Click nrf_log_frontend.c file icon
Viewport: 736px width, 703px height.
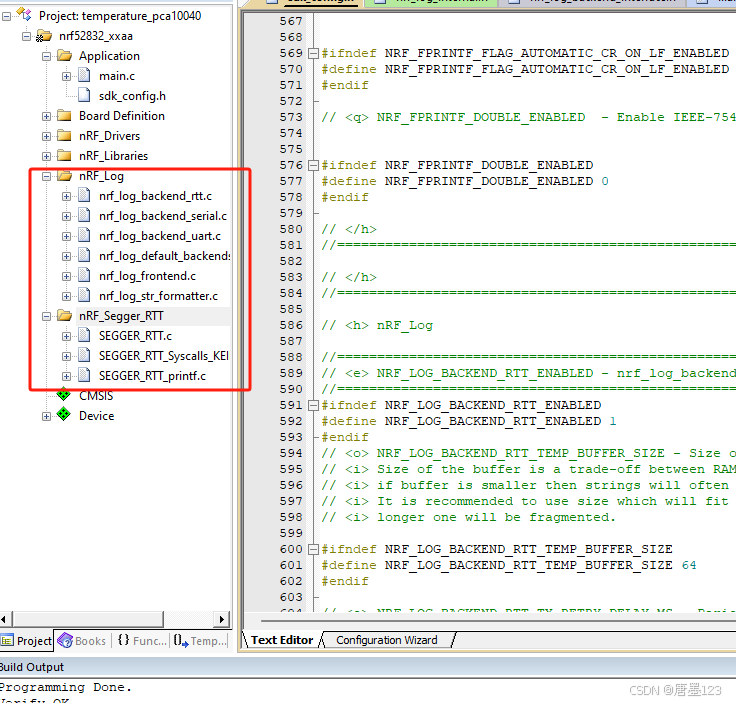pos(84,275)
